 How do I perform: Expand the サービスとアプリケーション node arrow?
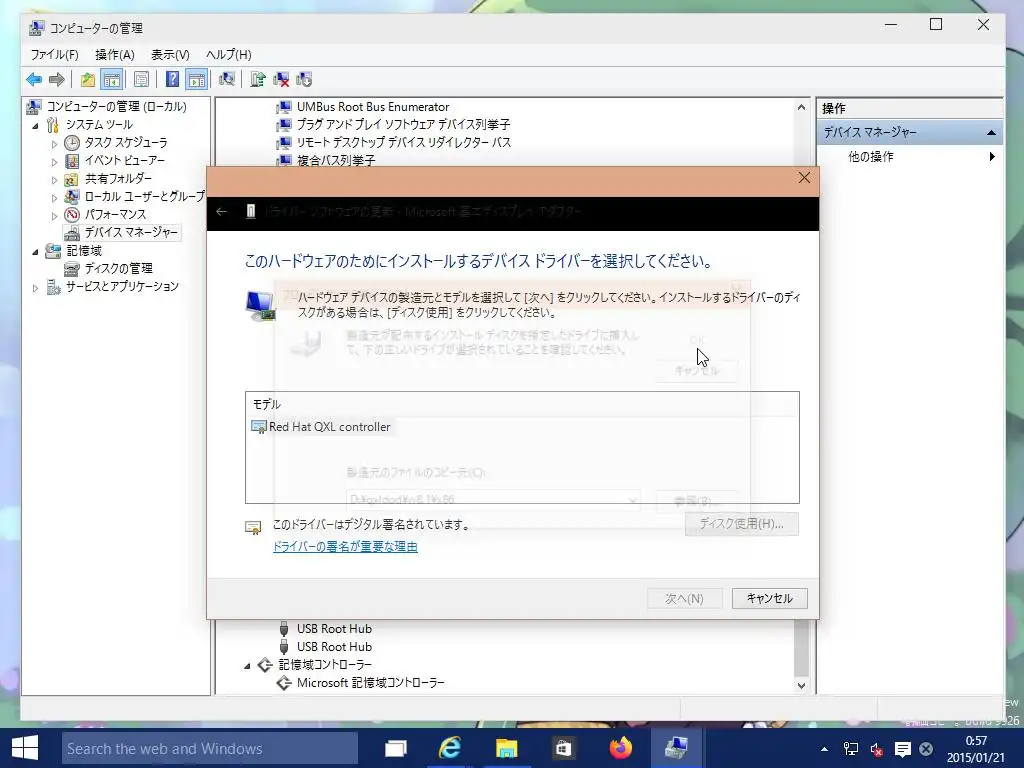[35, 287]
